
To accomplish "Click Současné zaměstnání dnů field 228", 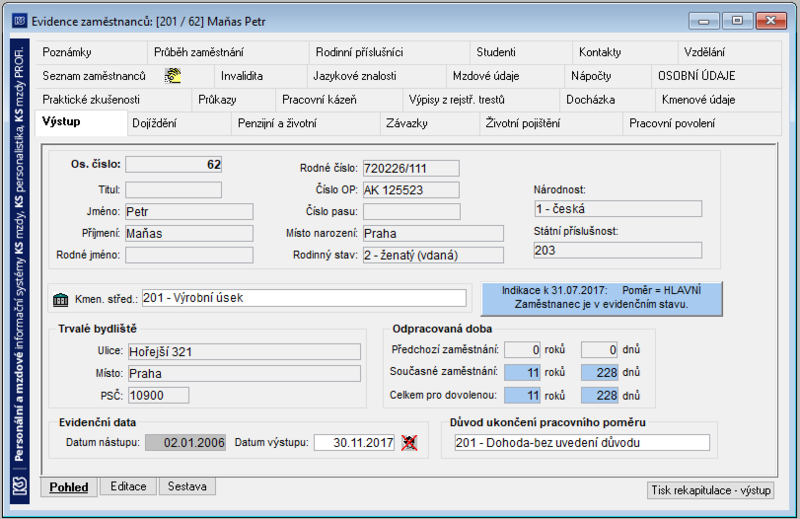I will click(599, 373).
